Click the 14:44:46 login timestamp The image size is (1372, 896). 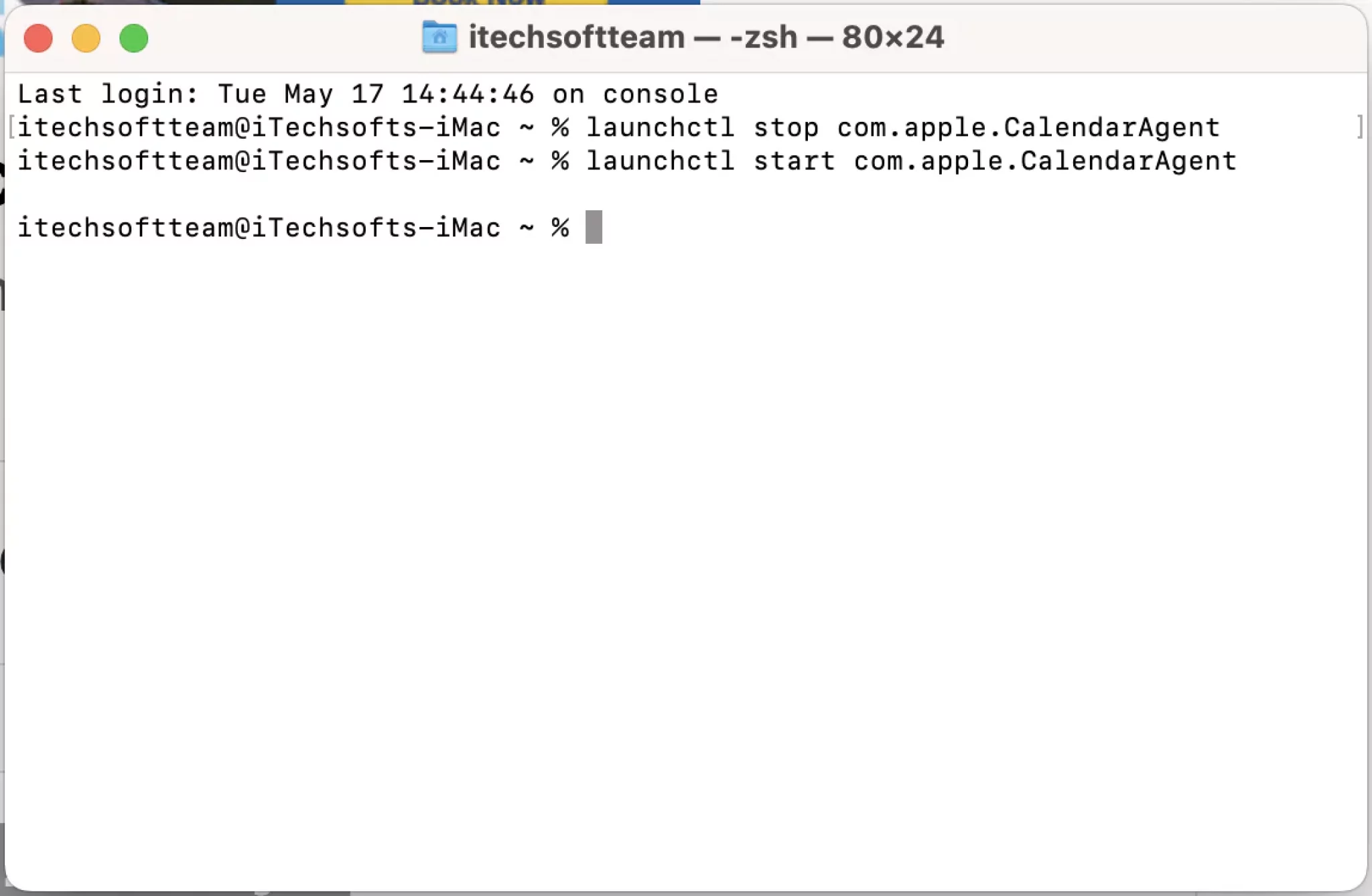tap(468, 94)
